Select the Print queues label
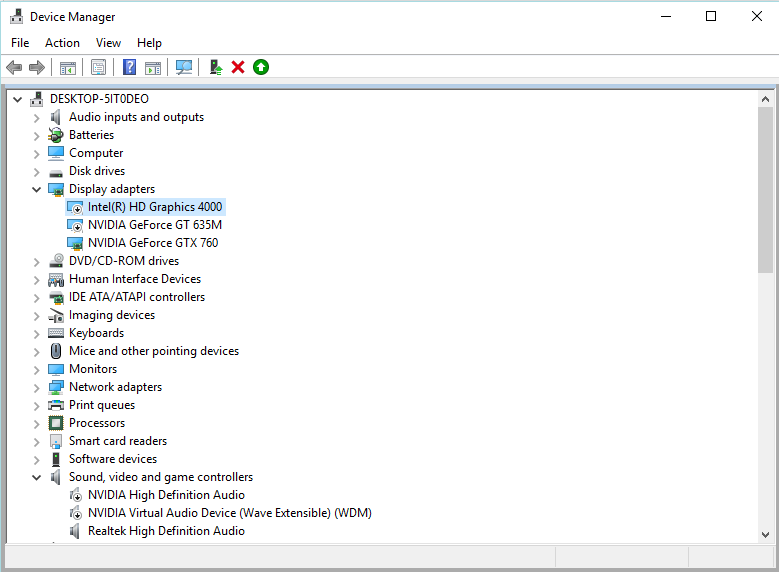 (x=102, y=405)
